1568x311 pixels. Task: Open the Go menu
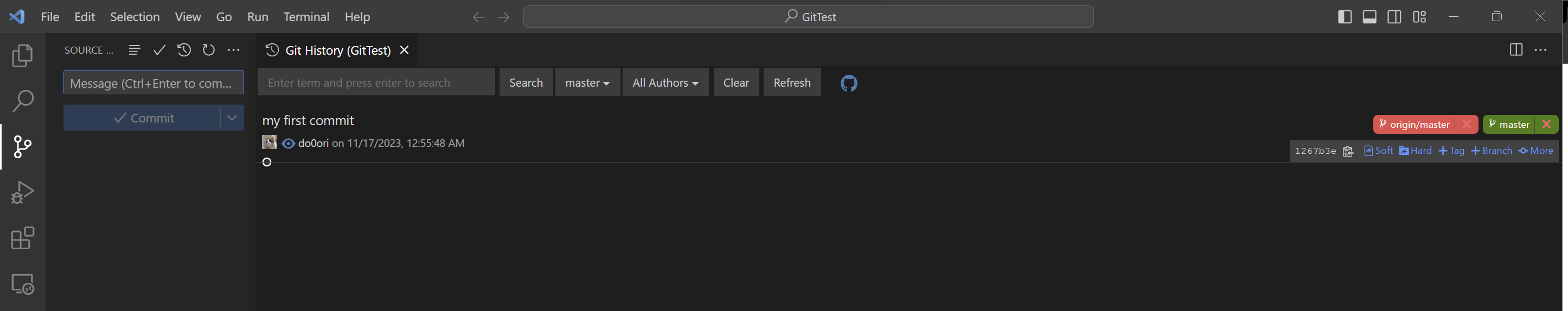224,16
